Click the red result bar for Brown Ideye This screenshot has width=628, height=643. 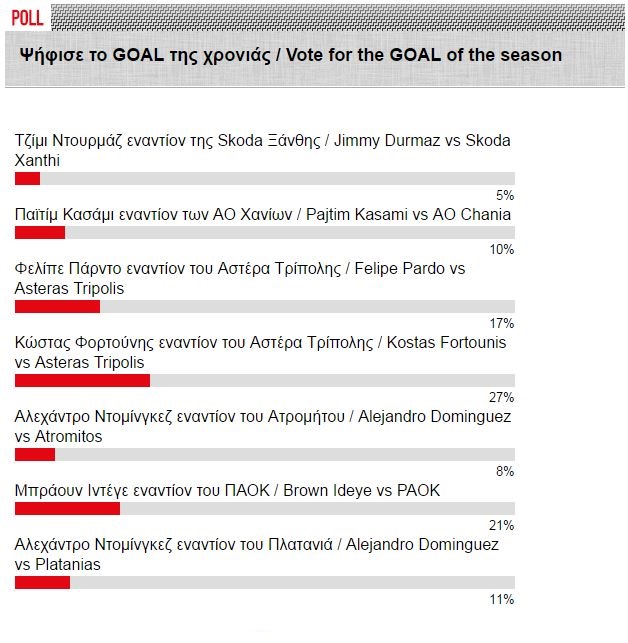[67, 509]
